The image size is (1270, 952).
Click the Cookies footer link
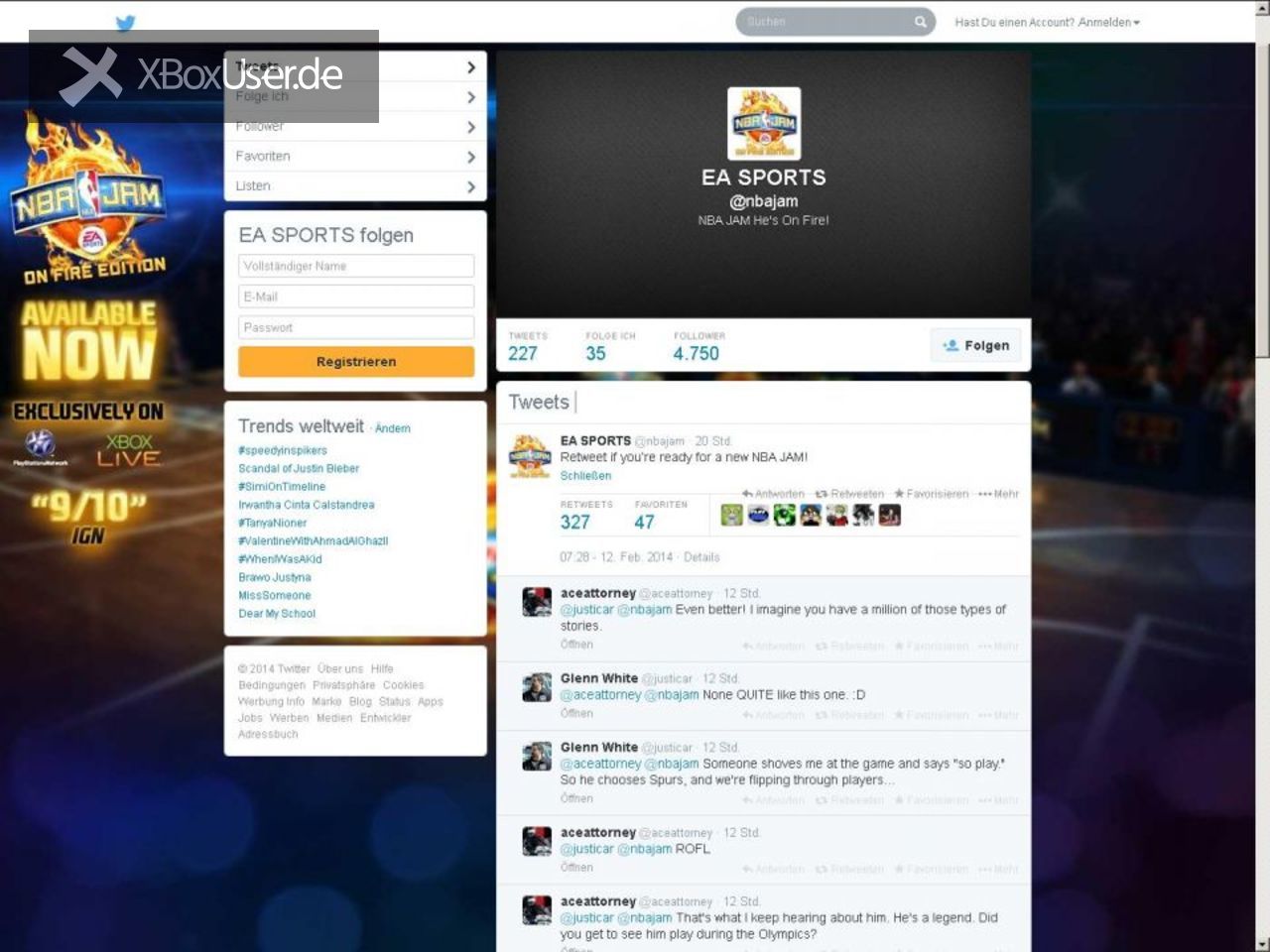pyautogui.click(x=404, y=685)
